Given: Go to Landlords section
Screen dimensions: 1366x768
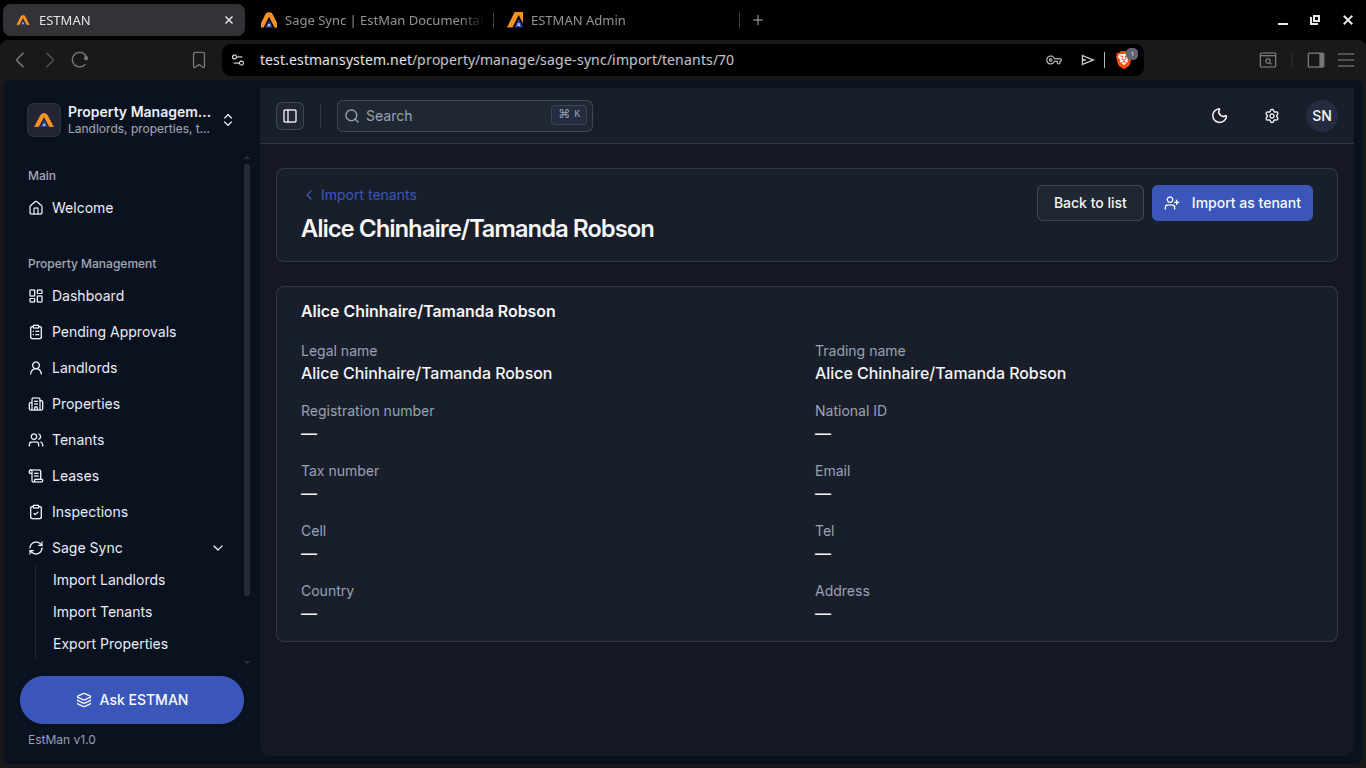Looking at the screenshot, I should (x=84, y=368).
